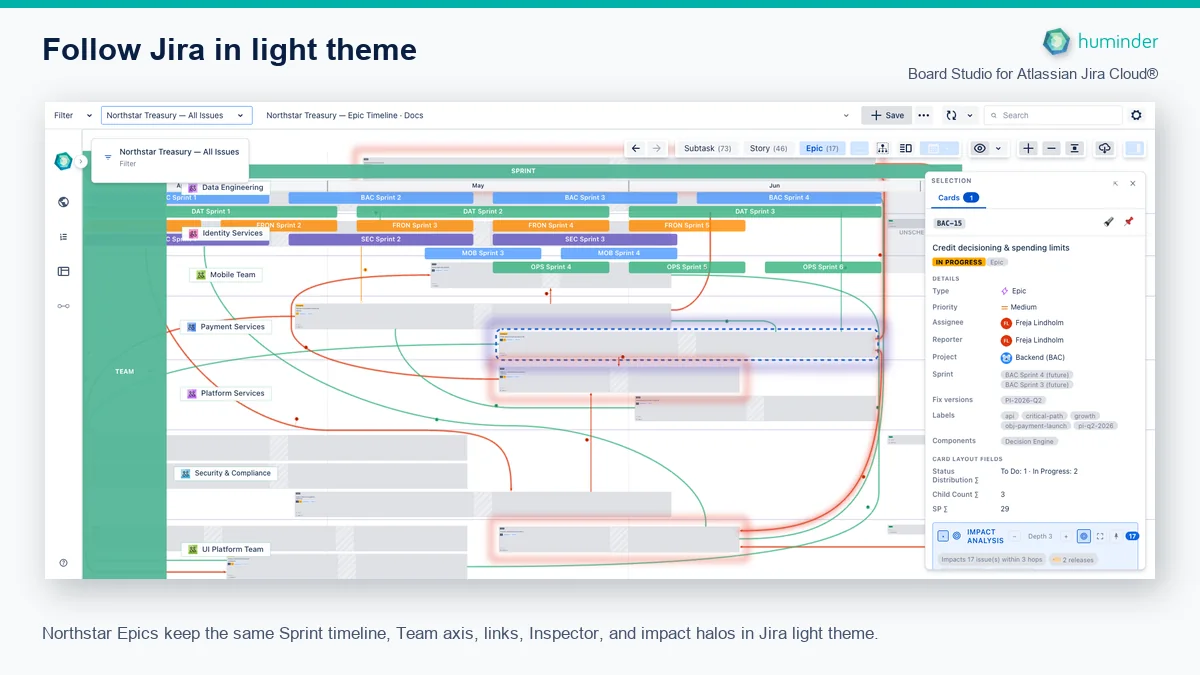Click the IN PROGRESS status badge
Screen dimensions: 1200x675
959,262
